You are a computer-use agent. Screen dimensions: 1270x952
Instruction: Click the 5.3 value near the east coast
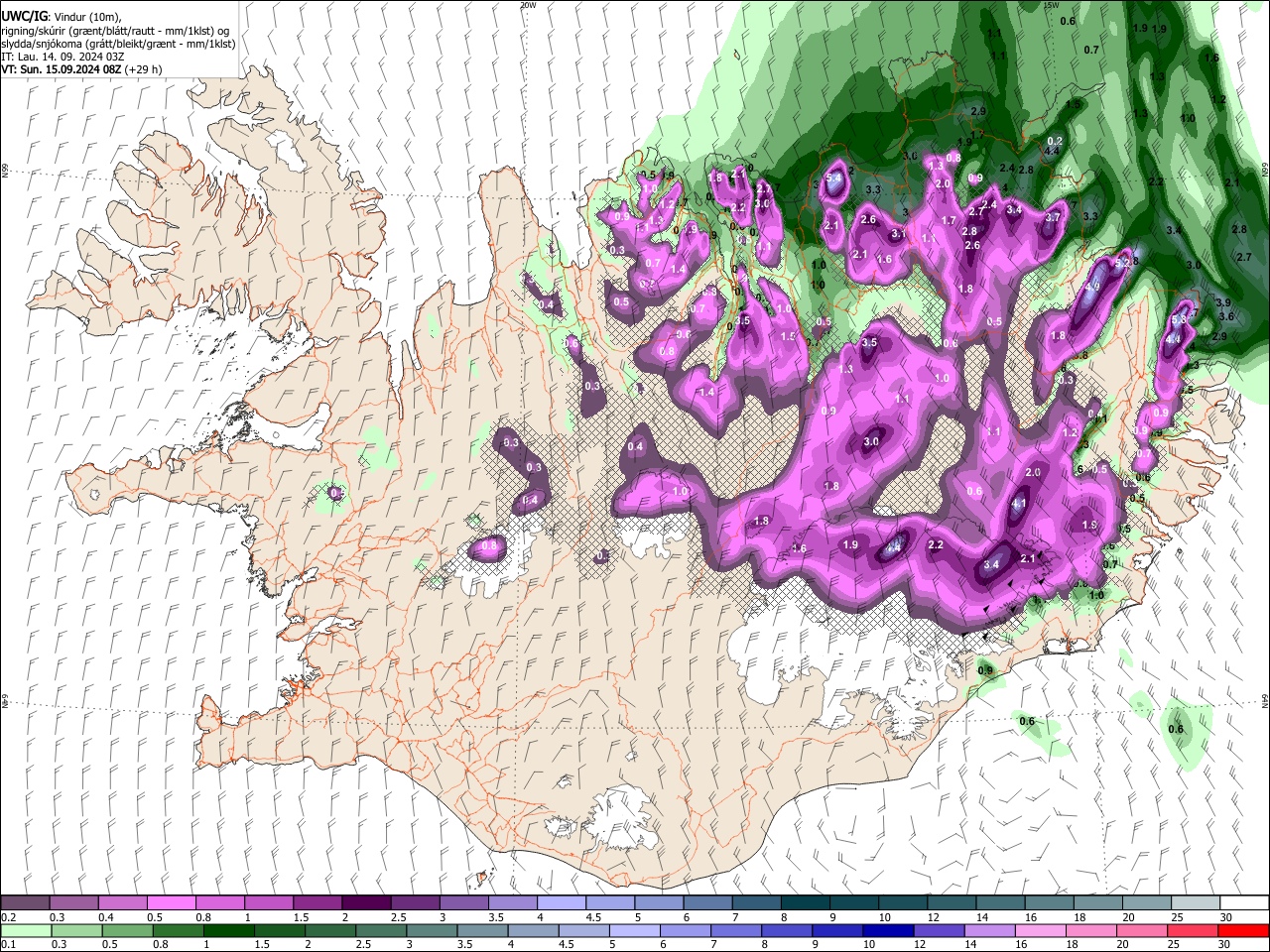[1179, 320]
